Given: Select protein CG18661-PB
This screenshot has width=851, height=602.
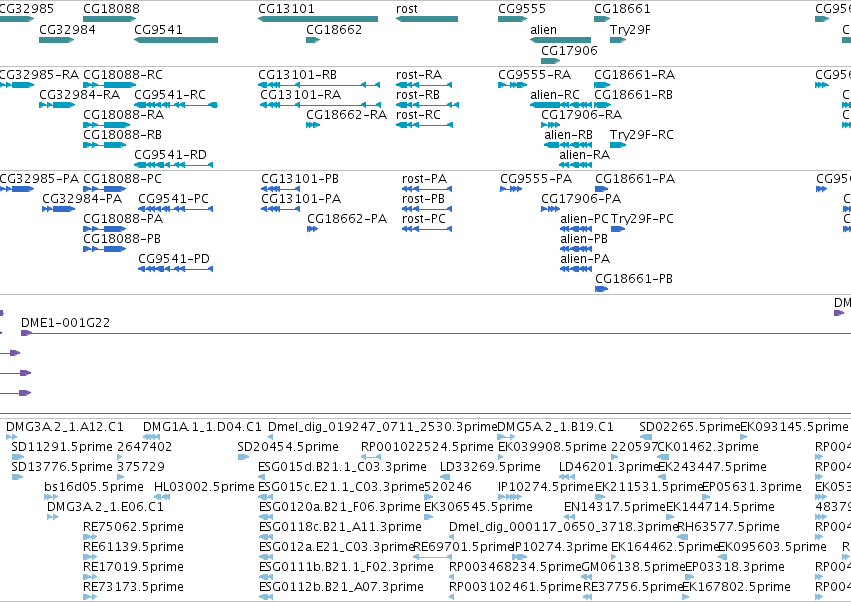Looking at the screenshot, I should (x=634, y=278).
